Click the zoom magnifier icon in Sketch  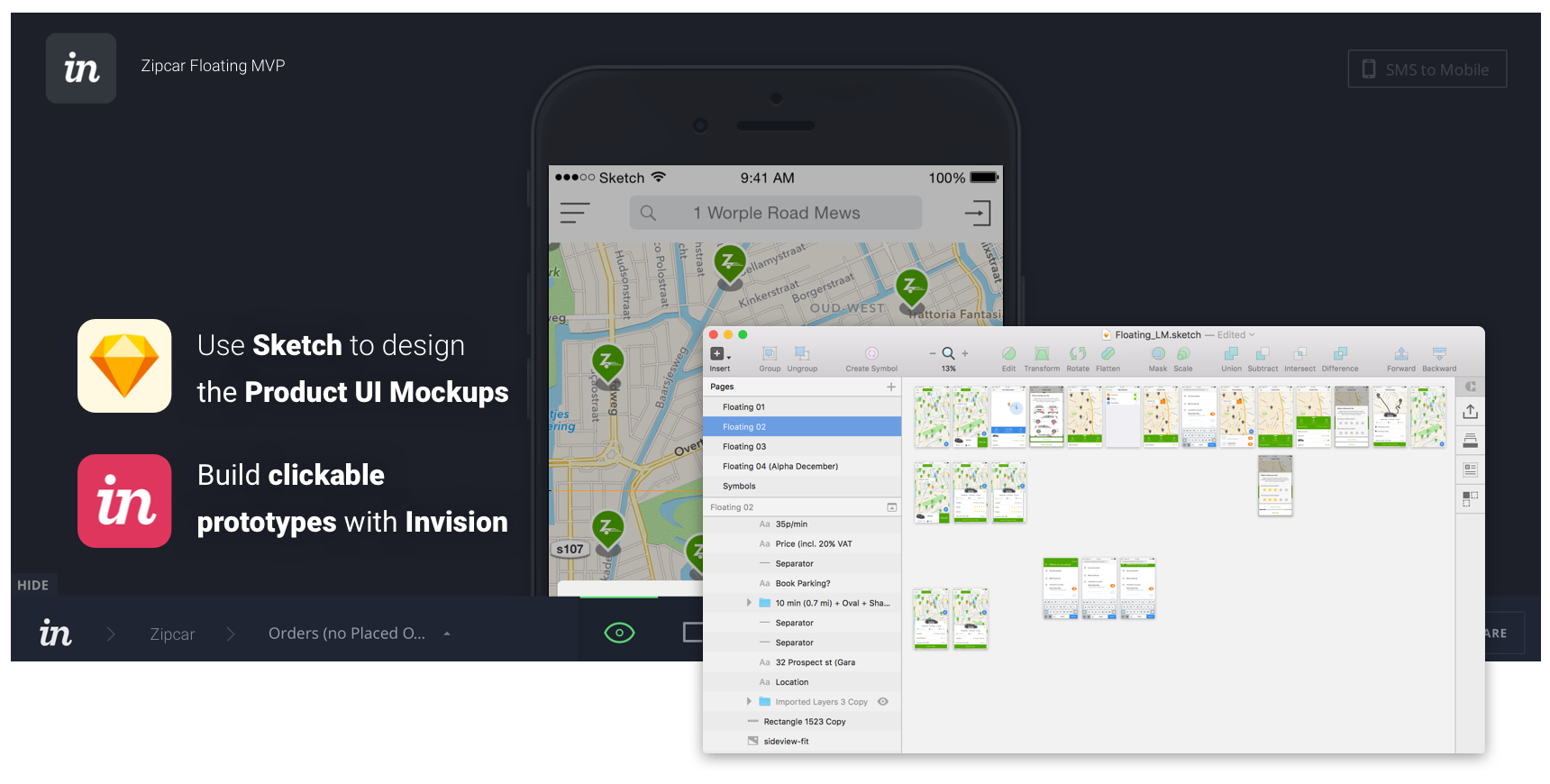point(948,354)
